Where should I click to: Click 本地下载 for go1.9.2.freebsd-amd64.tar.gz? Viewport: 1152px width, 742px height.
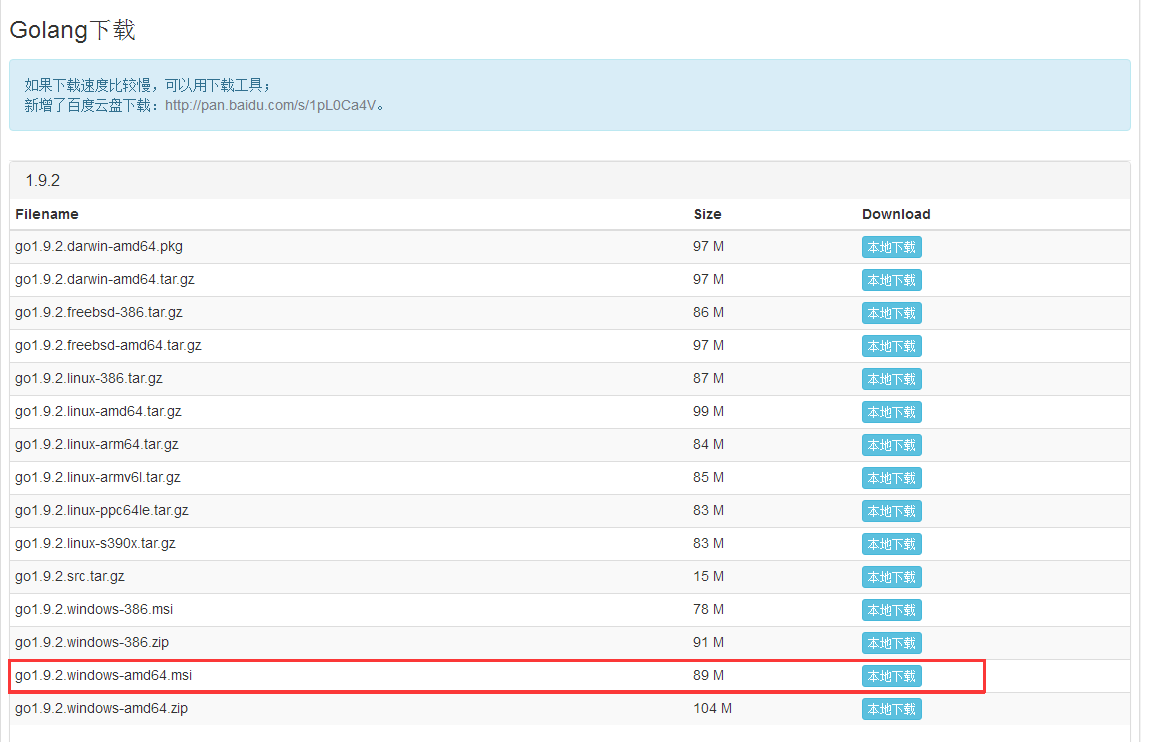click(x=891, y=346)
